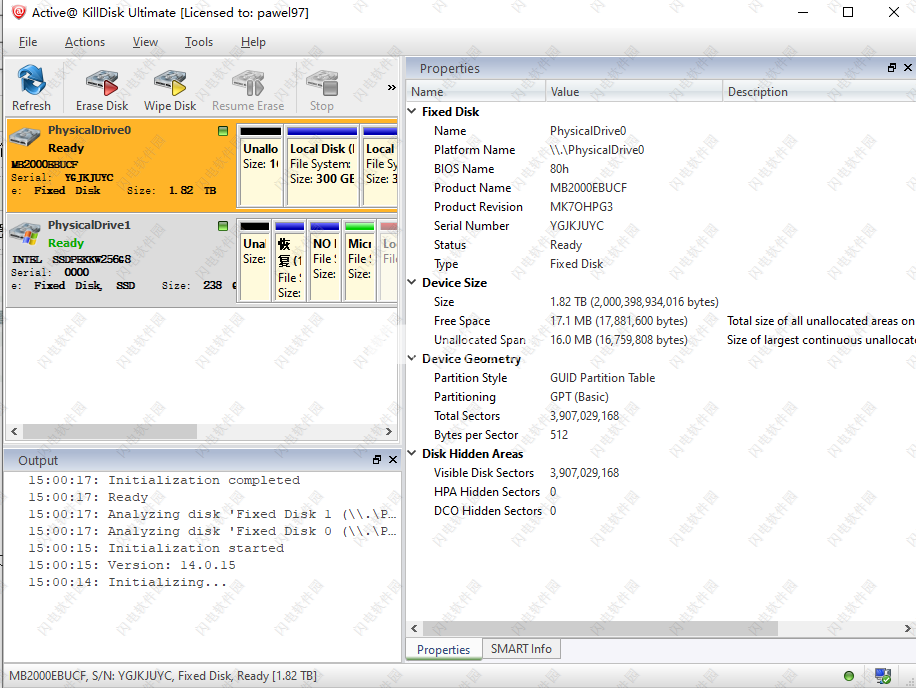This screenshot has height=688, width=916.
Task: Collapse the Disk Hidden Areas group
Action: pos(412,453)
